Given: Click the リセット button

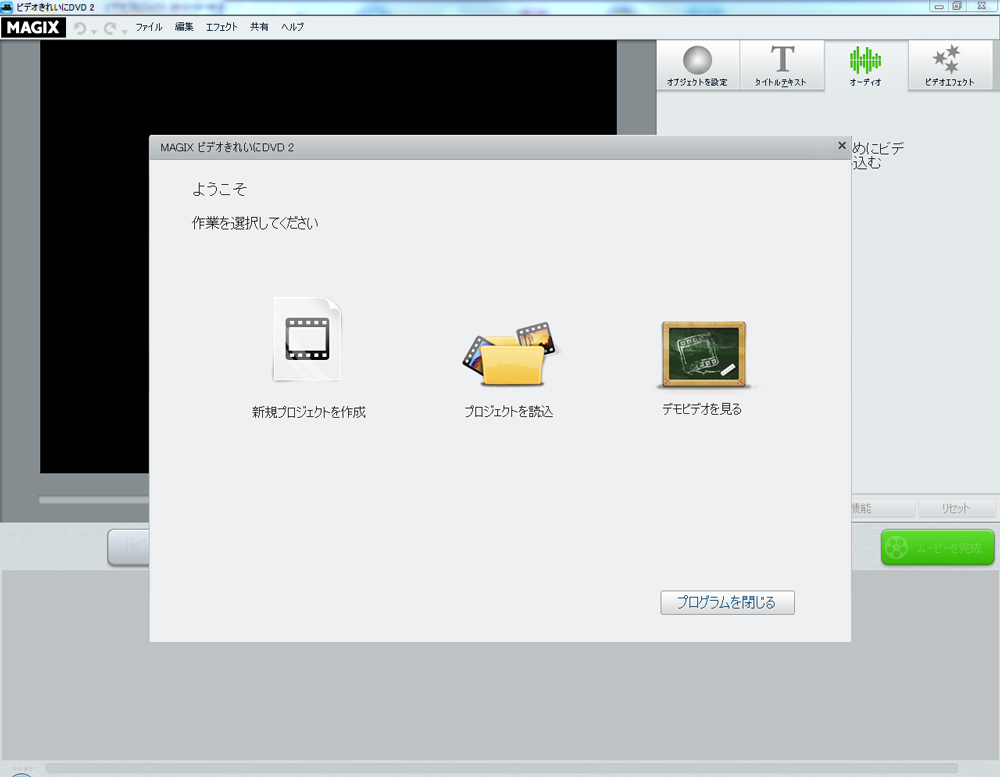Looking at the screenshot, I should [x=956, y=508].
